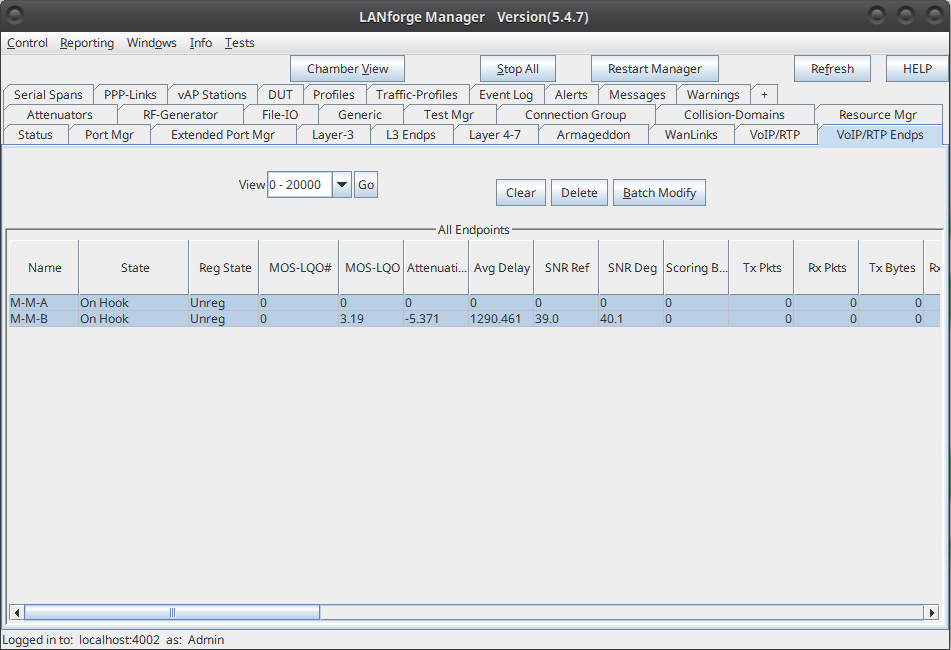The height and width of the screenshot is (650, 951).
Task: Open the Reporting menu
Action: [x=87, y=43]
